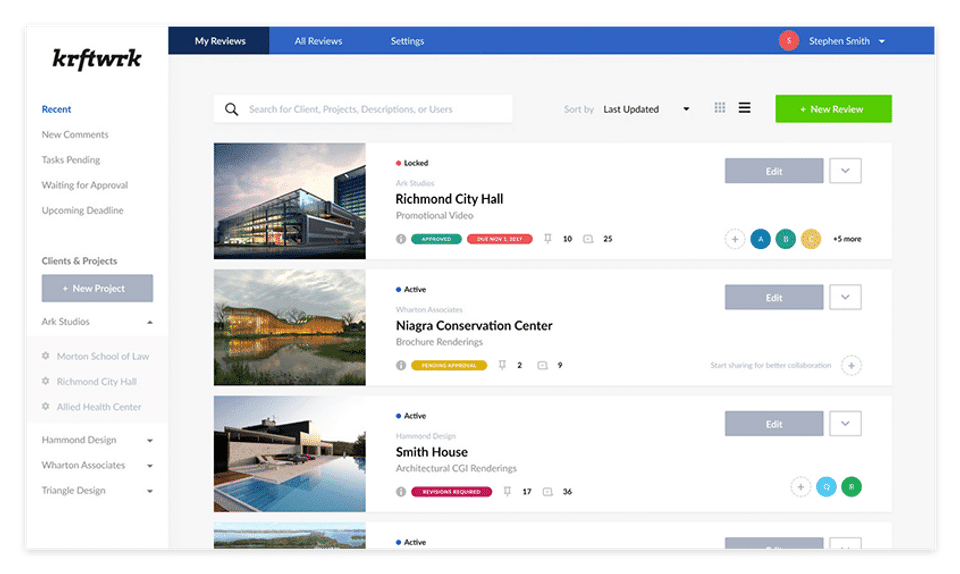960x574 pixels.
Task: Open the Niagra Conservation Center thumbnail image
Action: pos(290,327)
